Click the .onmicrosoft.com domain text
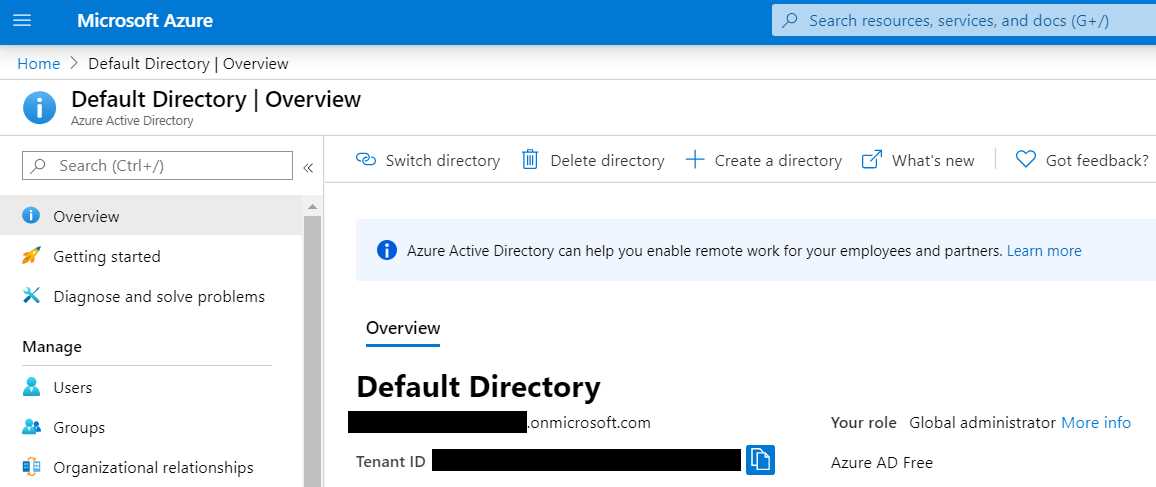The width and height of the screenshot is (1156, 487). pyautogui.click(x=590, y=423)
